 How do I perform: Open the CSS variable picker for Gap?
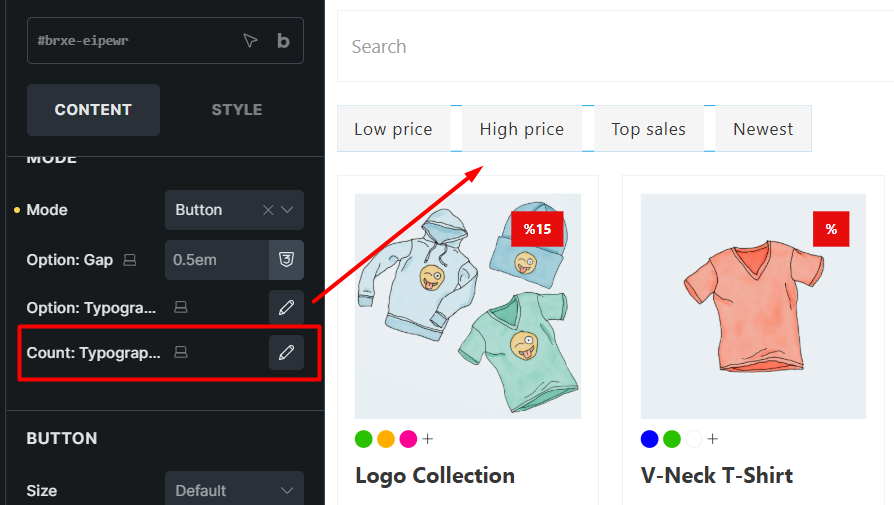click(x=286, y=260)
